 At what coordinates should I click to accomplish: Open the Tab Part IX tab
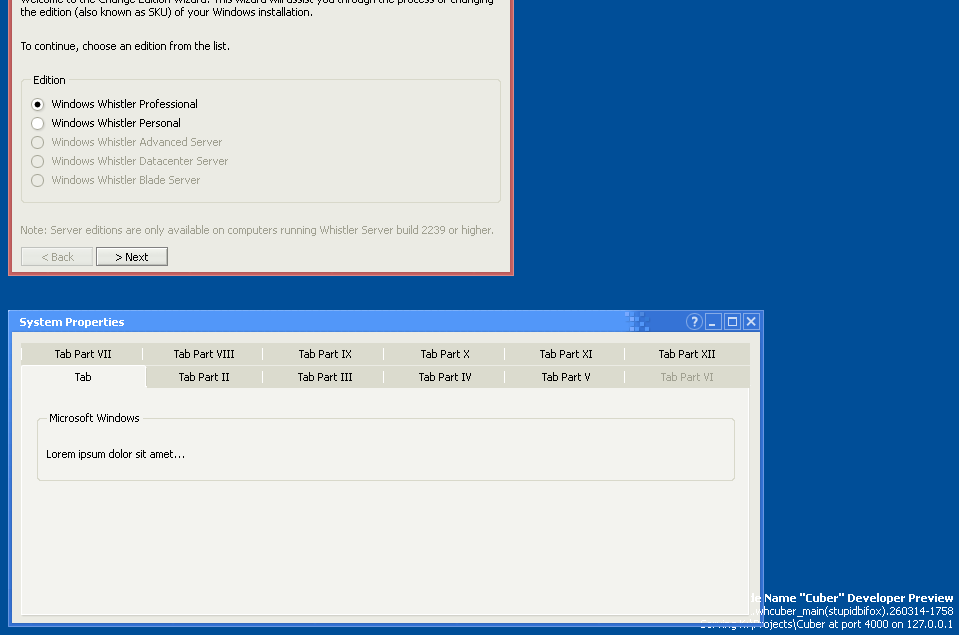[x=325, y=354]
